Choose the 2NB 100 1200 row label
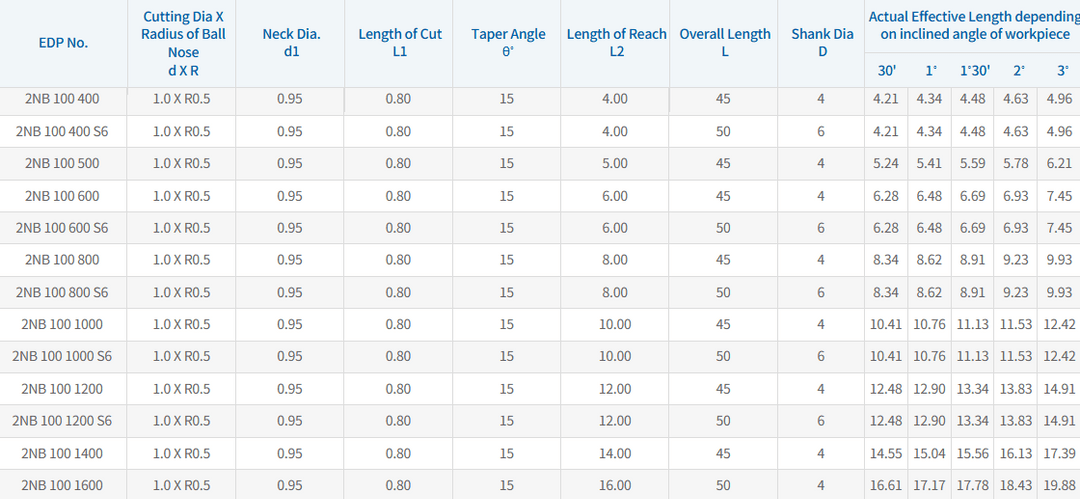Viewport: 1080px width, 499px height. click(62, 389)
